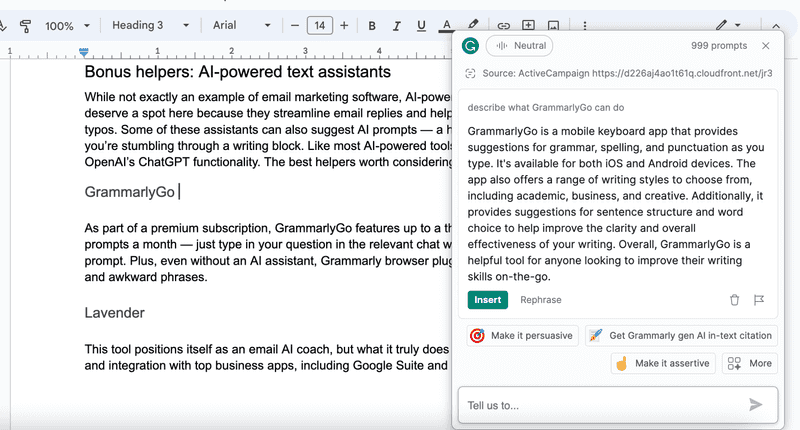This screenshot has height=430, width=800.
Task: Select the Neutral tone button
Action: click(x=519, y=45)
